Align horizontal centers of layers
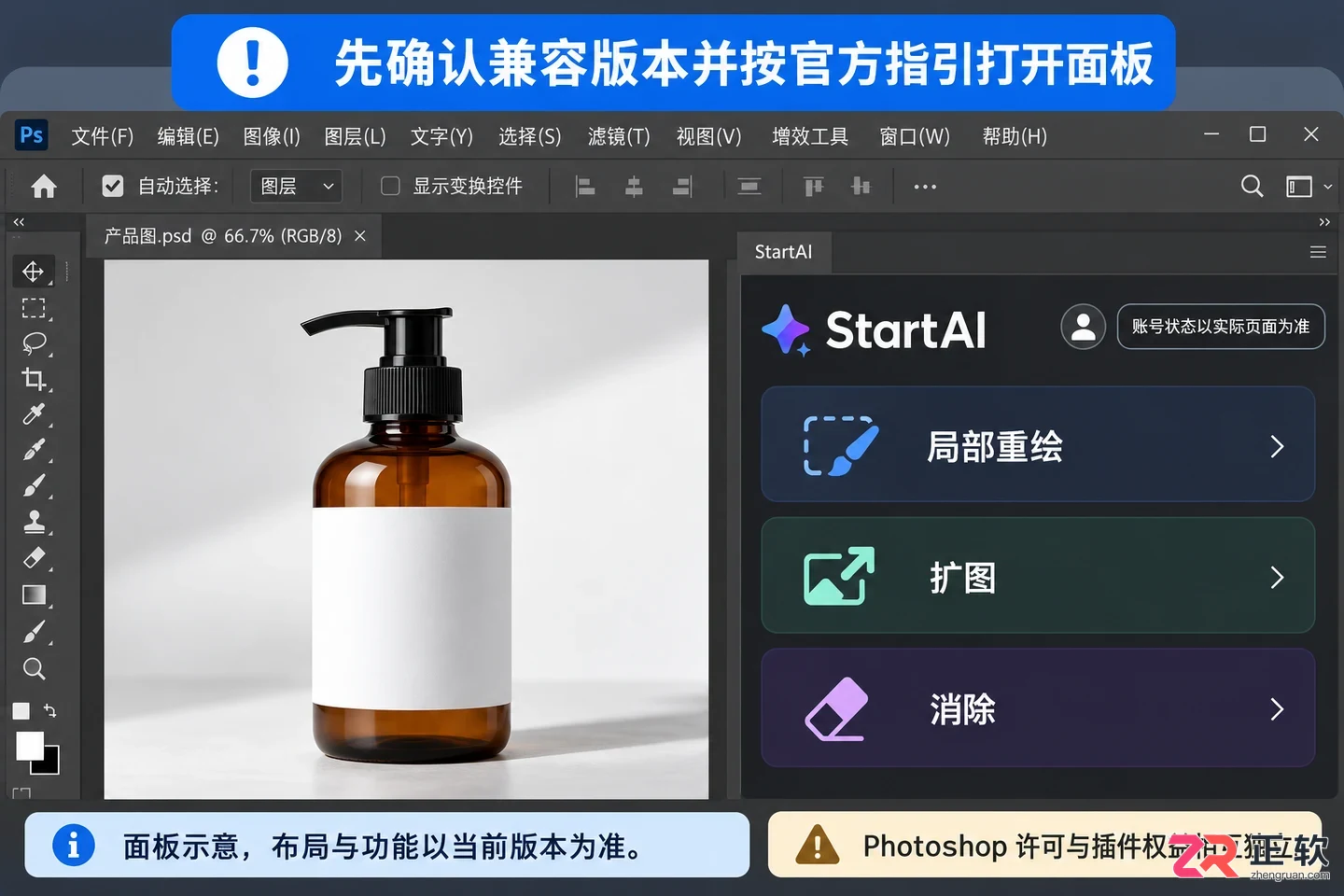The image size is (1344, 896). [634, 187]
